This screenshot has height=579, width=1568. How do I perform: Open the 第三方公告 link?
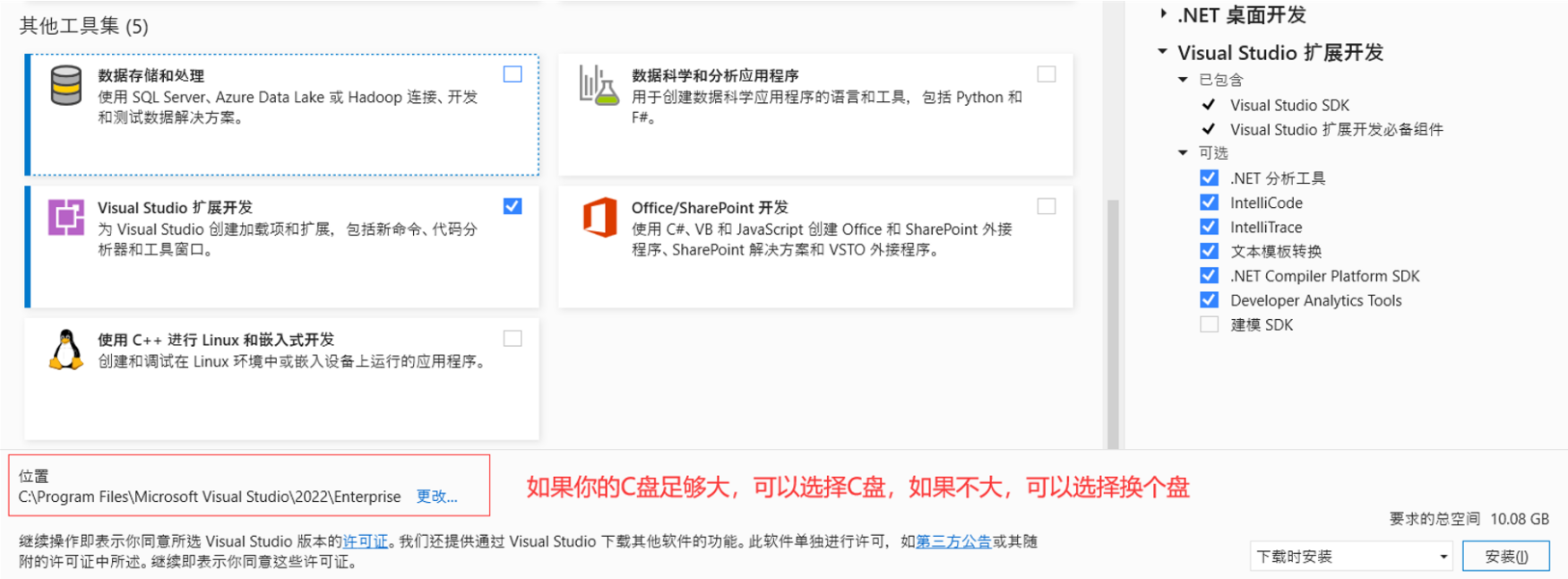(x=953, y=541)
